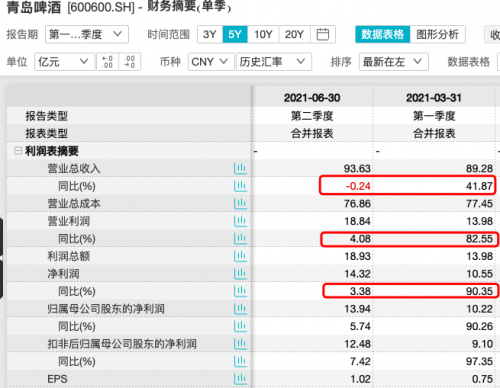Viewport: 500px width, 388px height.
Task: Click the revenue value 93.63
Action: [x=357, y=169]
